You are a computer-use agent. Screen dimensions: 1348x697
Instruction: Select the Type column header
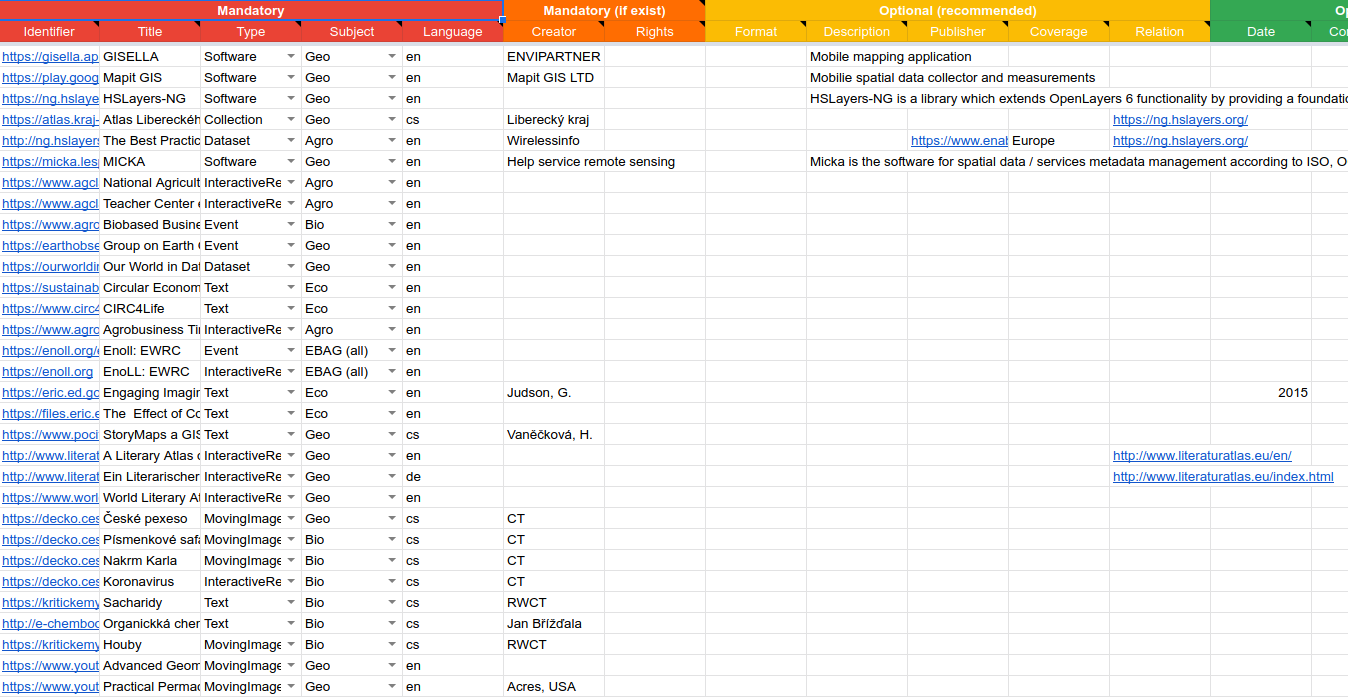[x=251, y=32]
